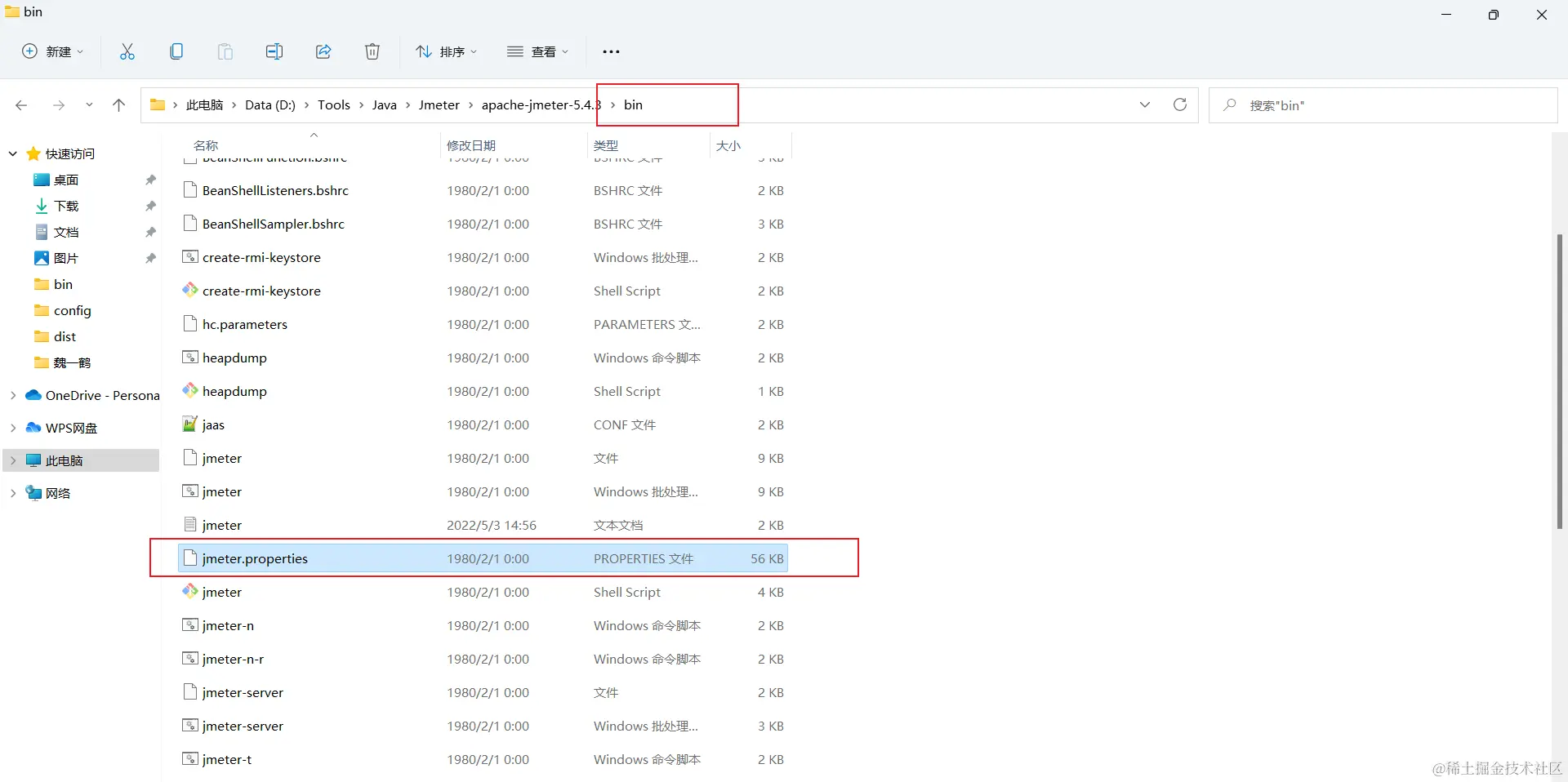
Task: Click the Paste clipboard icon
Action: 225,51
